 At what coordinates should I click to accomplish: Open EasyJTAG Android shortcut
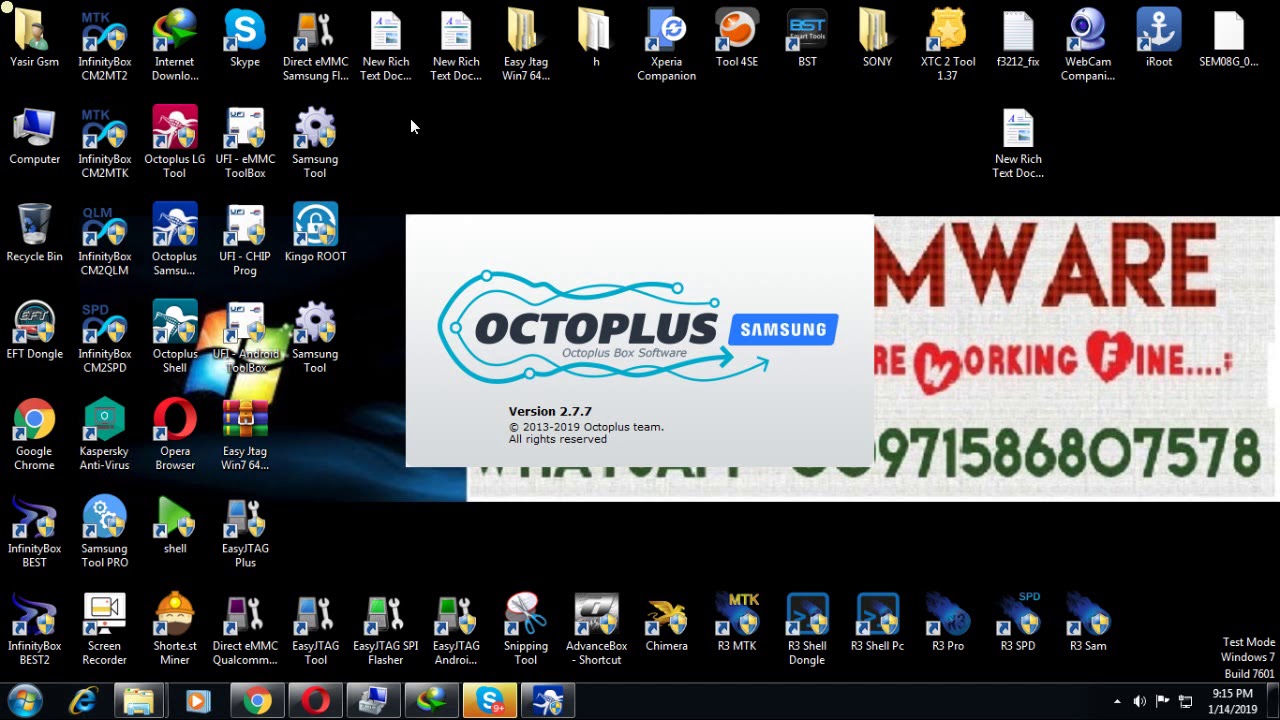[456, 631]
